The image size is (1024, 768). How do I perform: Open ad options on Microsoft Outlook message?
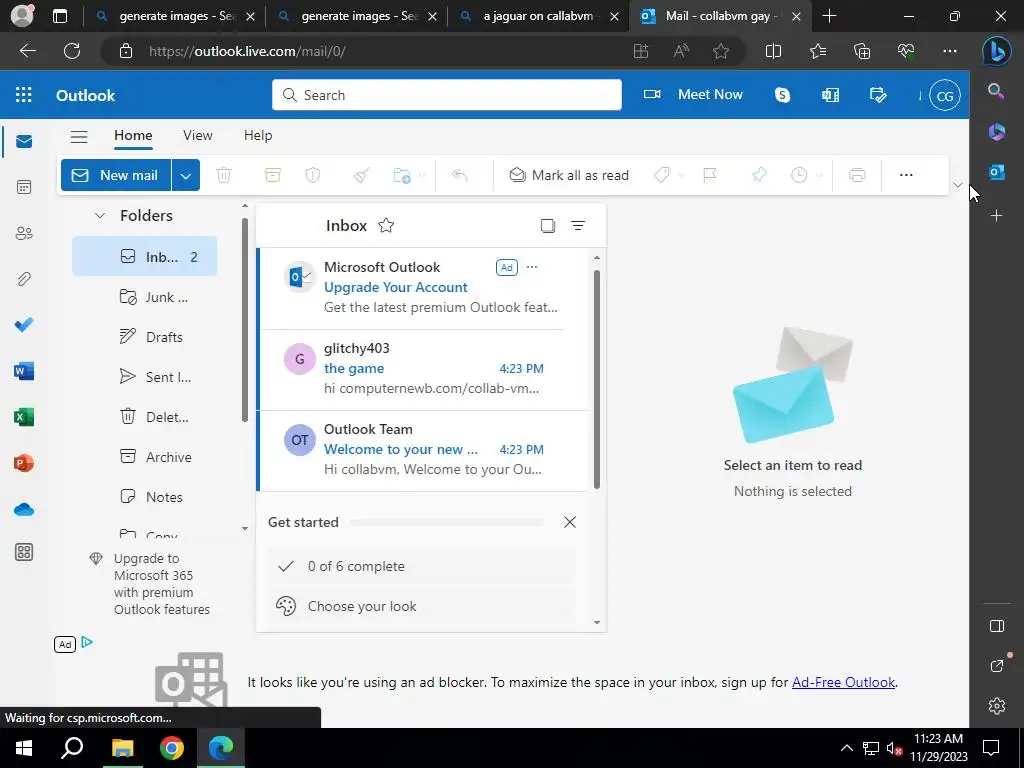click(x=532, y=267)
